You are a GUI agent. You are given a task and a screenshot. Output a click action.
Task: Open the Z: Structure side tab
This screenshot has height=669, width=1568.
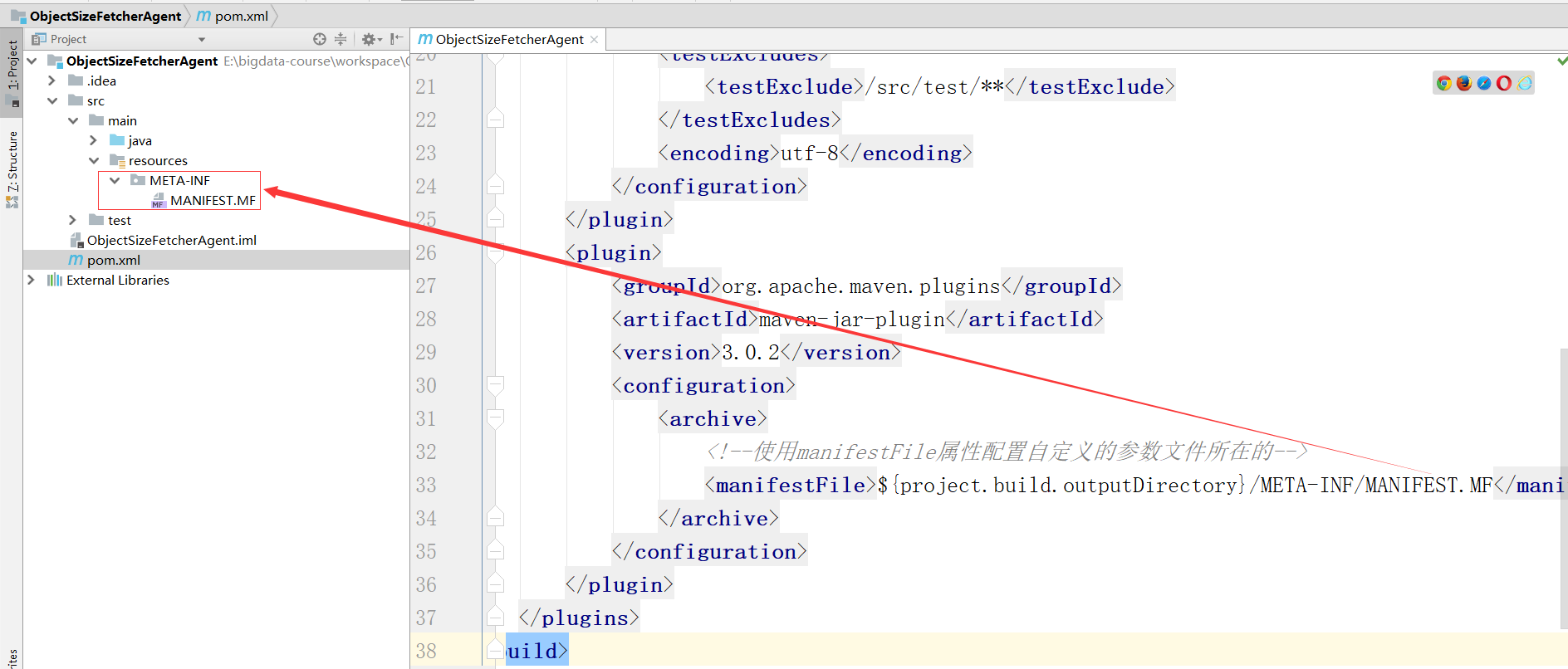tap(12, 168)
